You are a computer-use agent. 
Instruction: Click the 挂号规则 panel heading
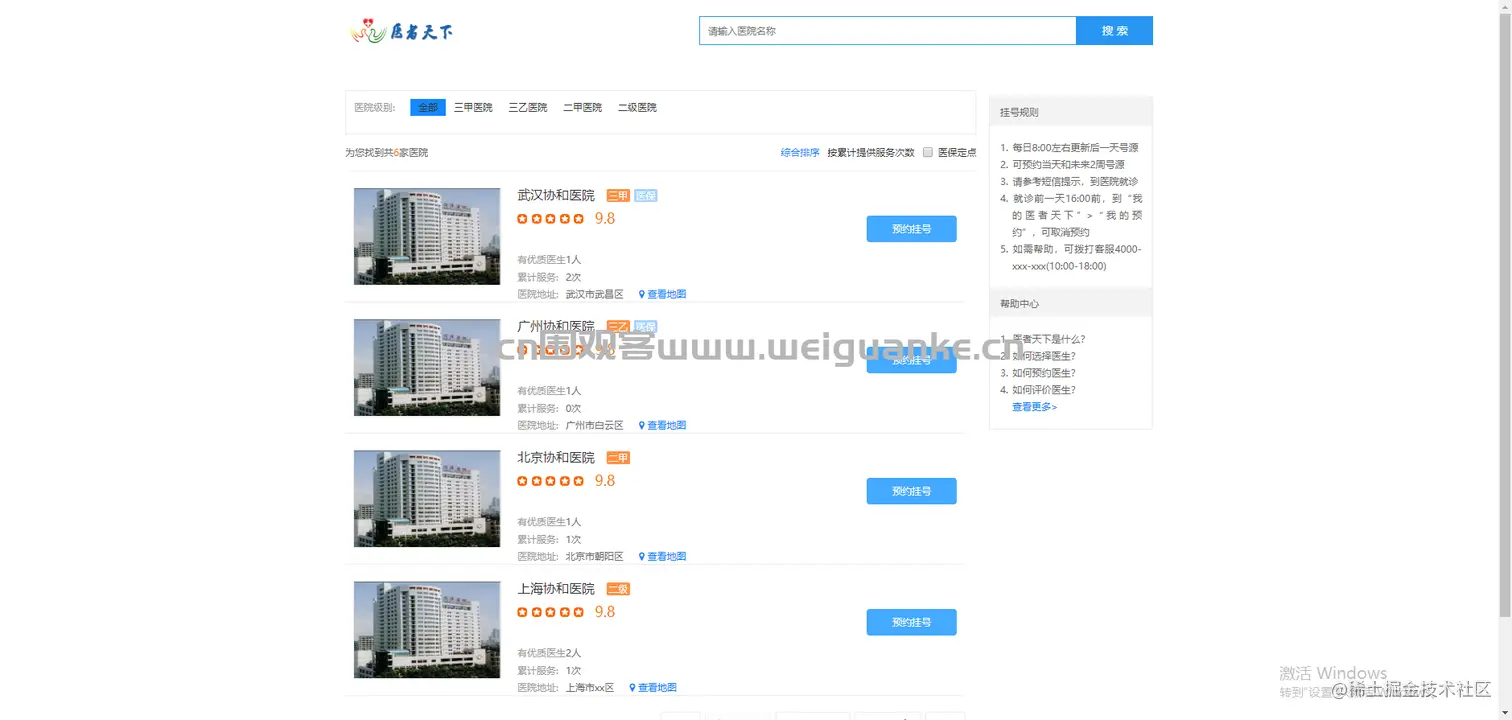(1019, 113)
